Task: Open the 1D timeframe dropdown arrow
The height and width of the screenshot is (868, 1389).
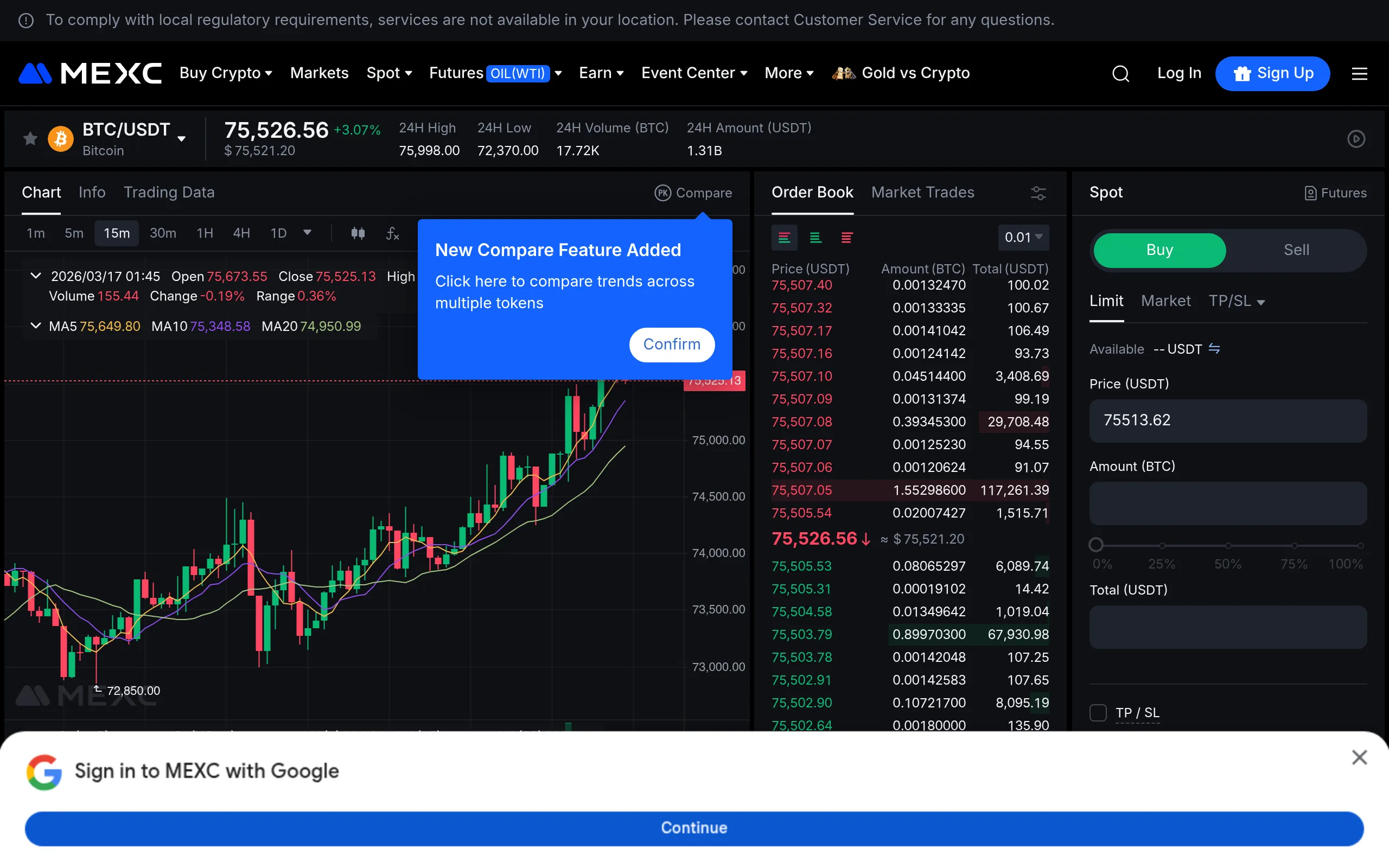Action: [308, 233]
